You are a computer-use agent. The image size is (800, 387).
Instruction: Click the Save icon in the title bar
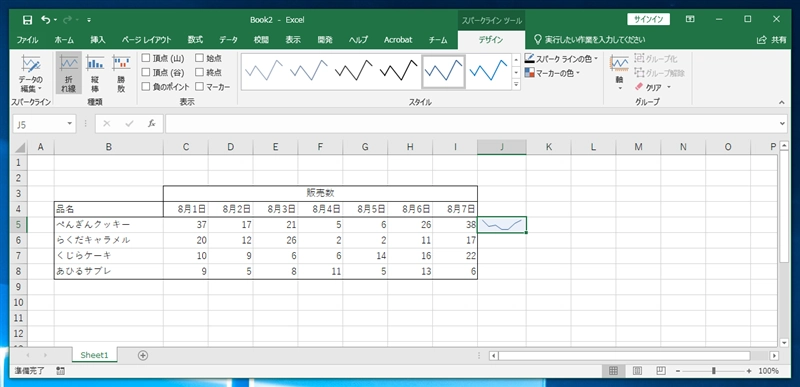(x=28, y=20)
